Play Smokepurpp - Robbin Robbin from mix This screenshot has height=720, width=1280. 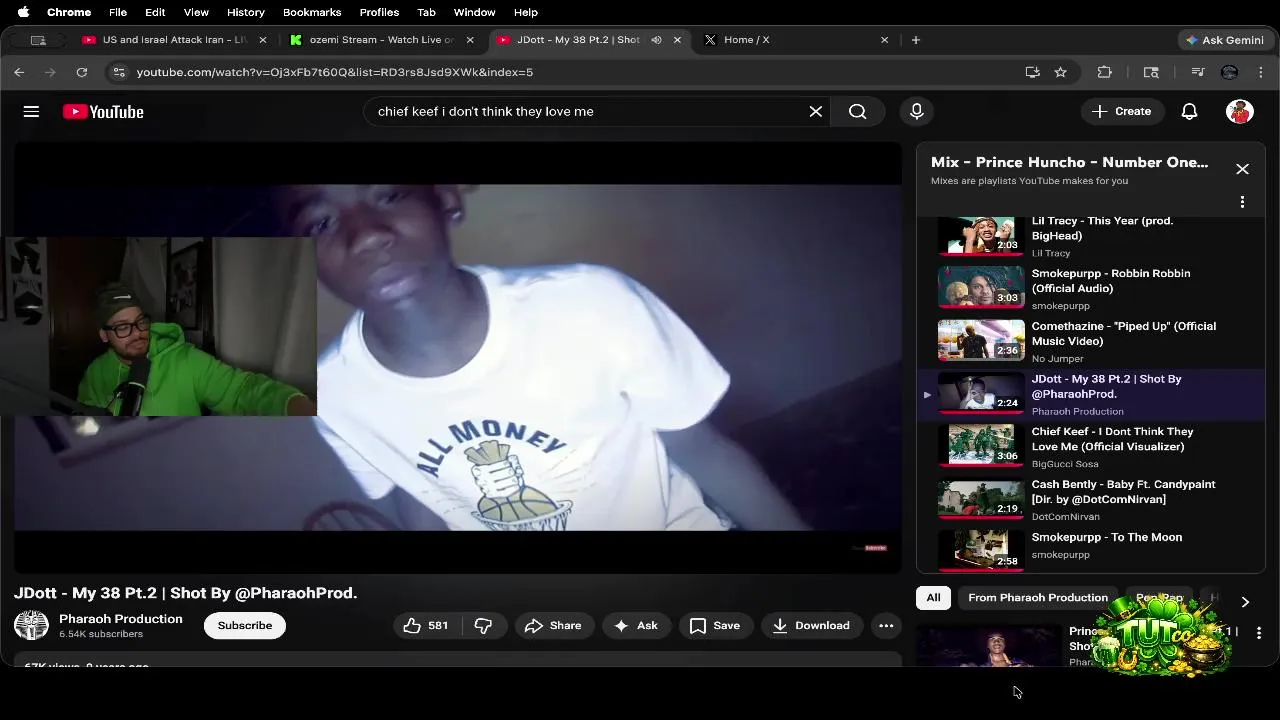(x=1090, y=289)
